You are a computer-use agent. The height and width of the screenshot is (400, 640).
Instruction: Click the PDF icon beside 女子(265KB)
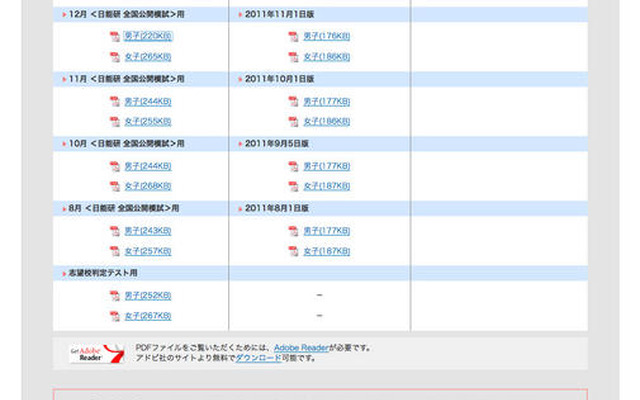pyautogui.click(x=115, y=57)
